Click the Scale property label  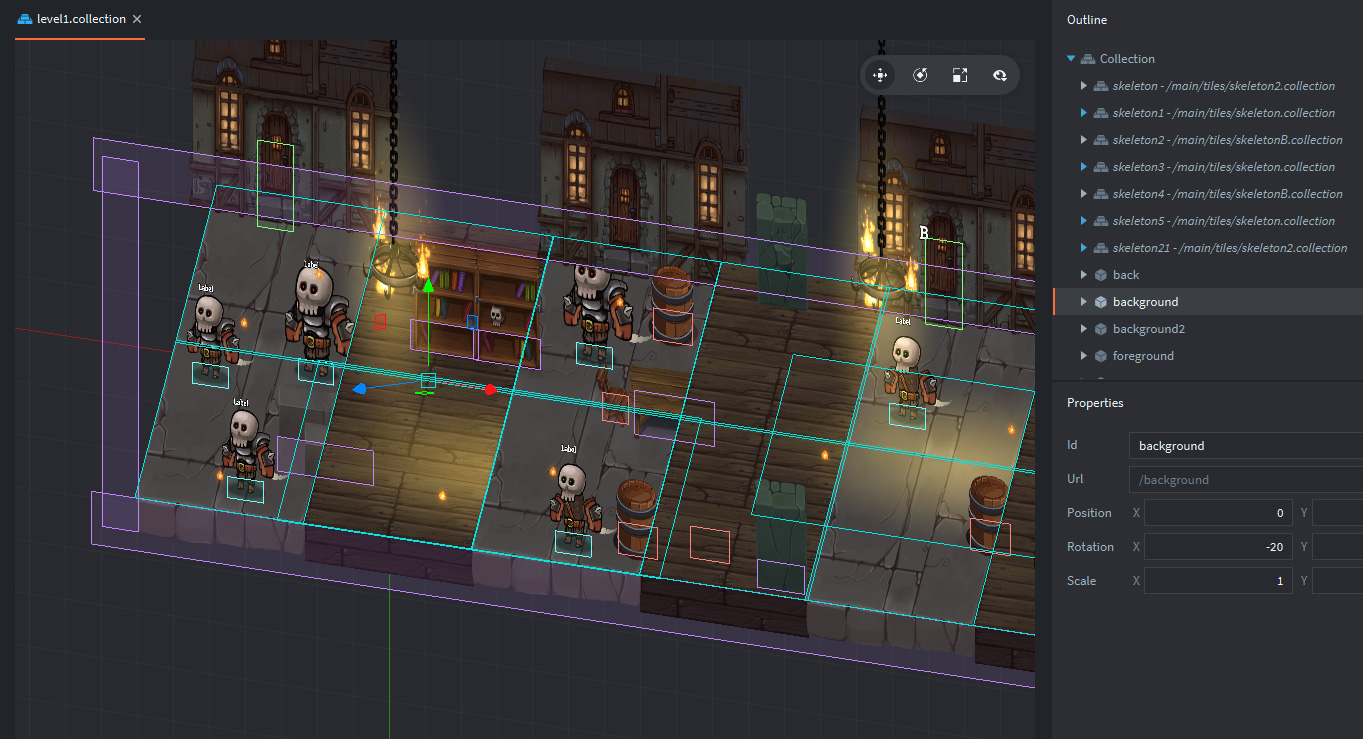(x=1081, y=581)
